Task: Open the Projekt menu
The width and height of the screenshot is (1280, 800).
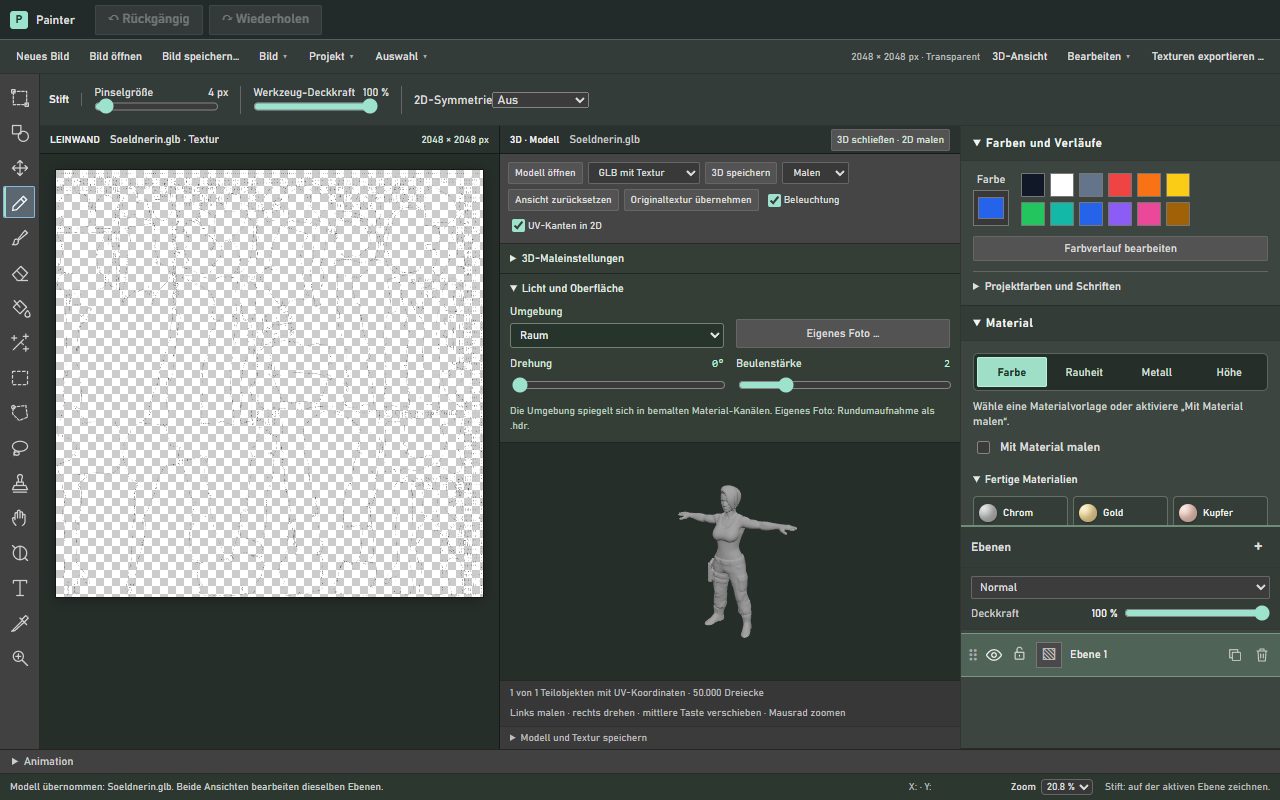Action: 332,57
